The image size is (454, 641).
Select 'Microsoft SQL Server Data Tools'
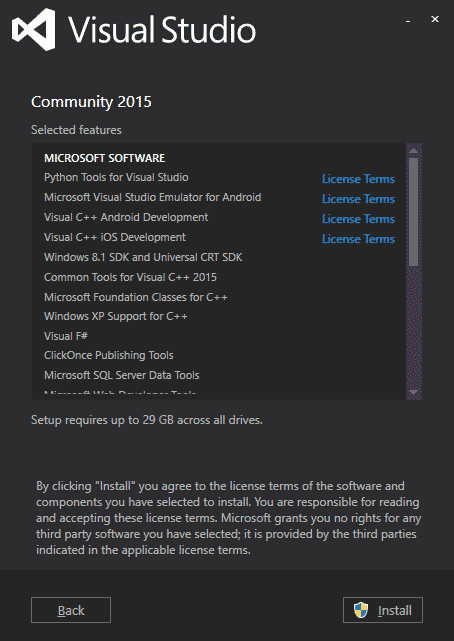pos(122,375)
